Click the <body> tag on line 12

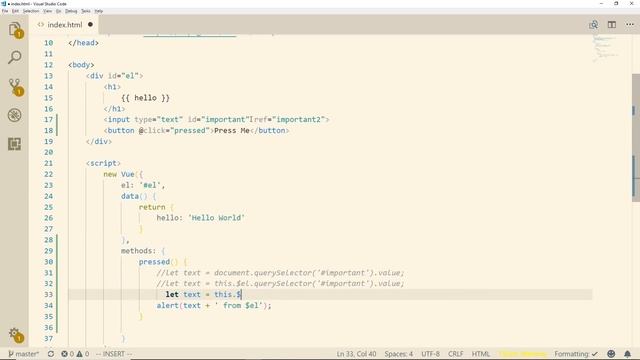click(x=81, y=65)
